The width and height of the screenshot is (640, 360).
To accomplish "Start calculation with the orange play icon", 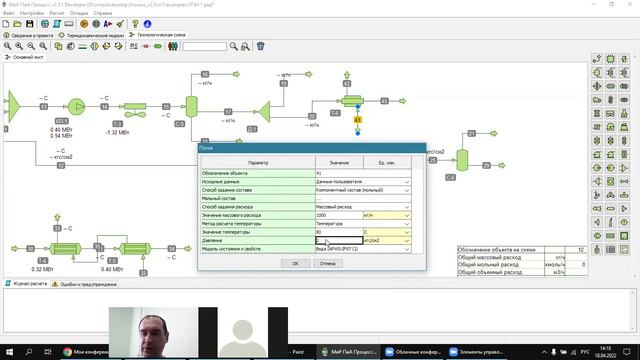I will [x=84, y=24].
